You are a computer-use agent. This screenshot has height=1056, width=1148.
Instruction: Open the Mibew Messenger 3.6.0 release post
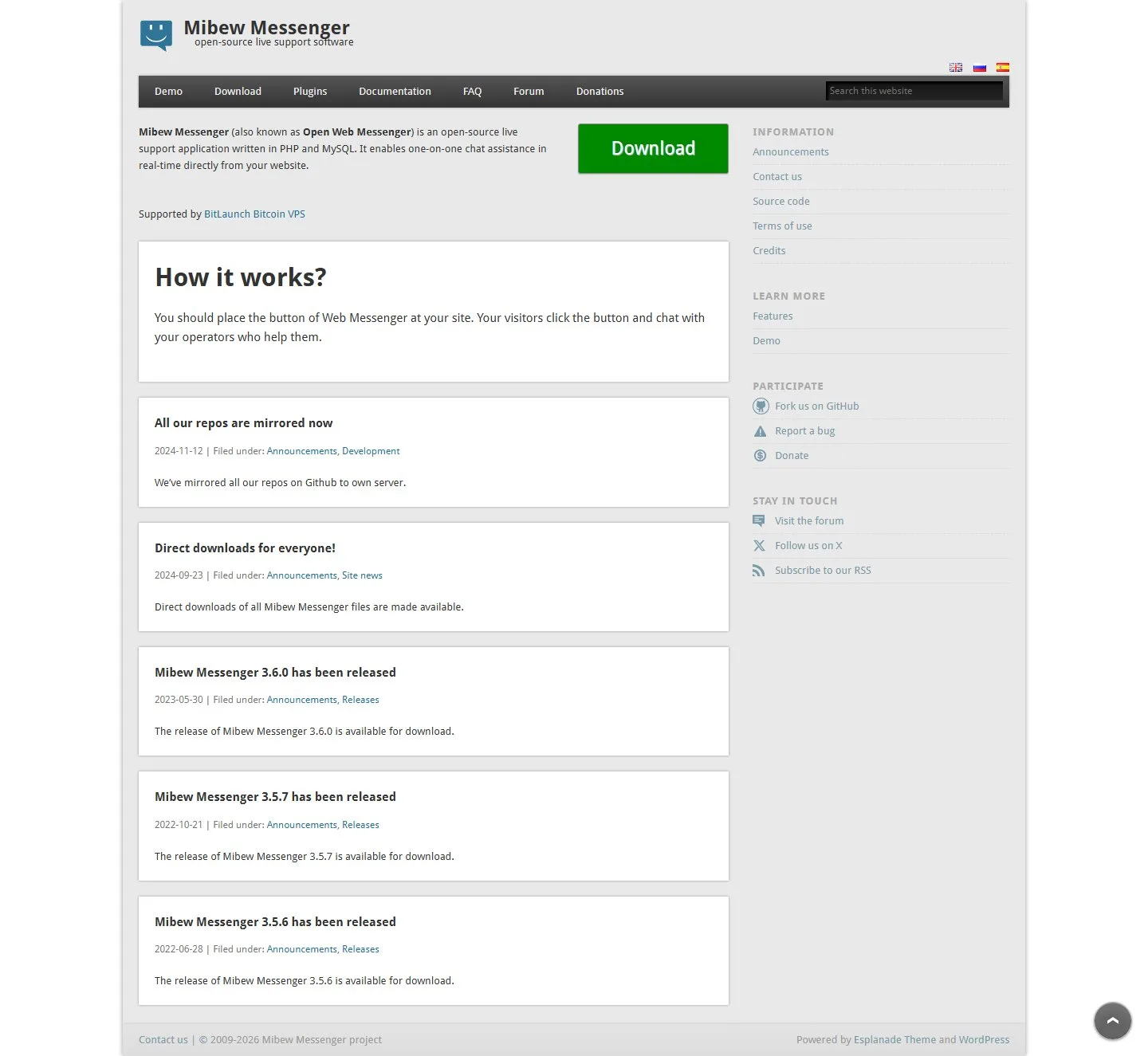pyautogui.click(x=275, y=673)
